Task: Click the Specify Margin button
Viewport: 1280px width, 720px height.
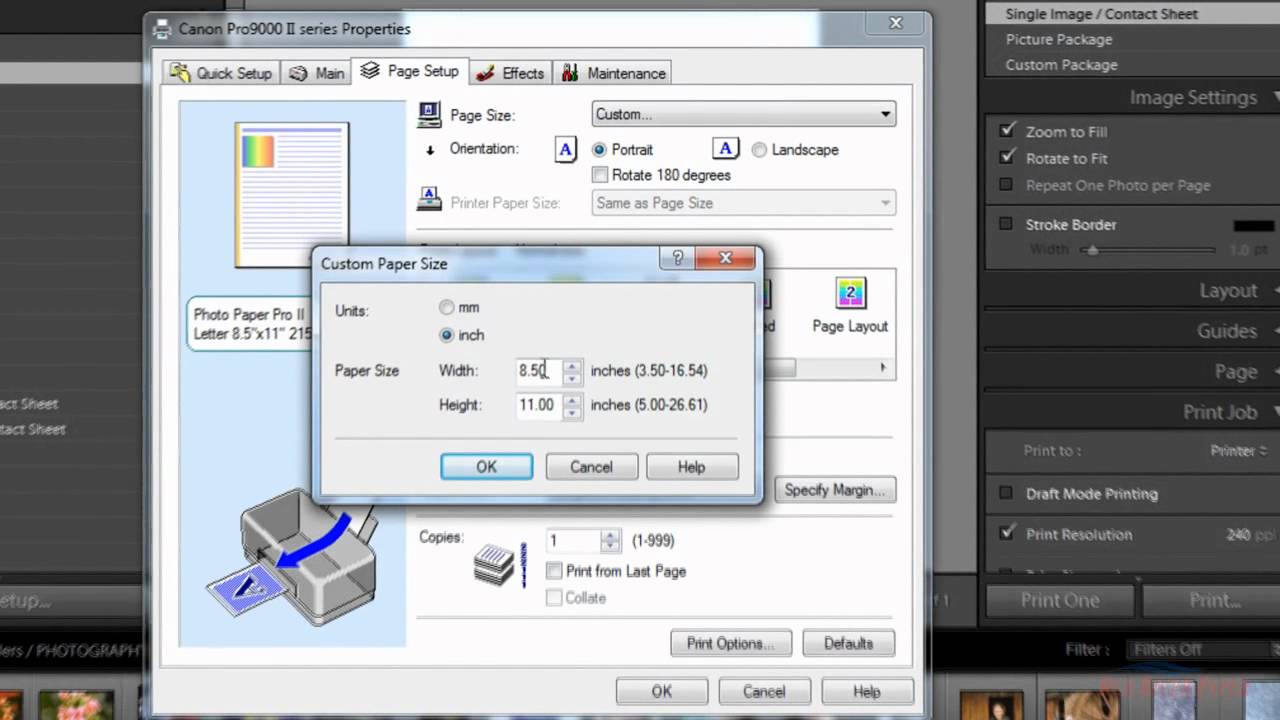Action: pos(834,490)
